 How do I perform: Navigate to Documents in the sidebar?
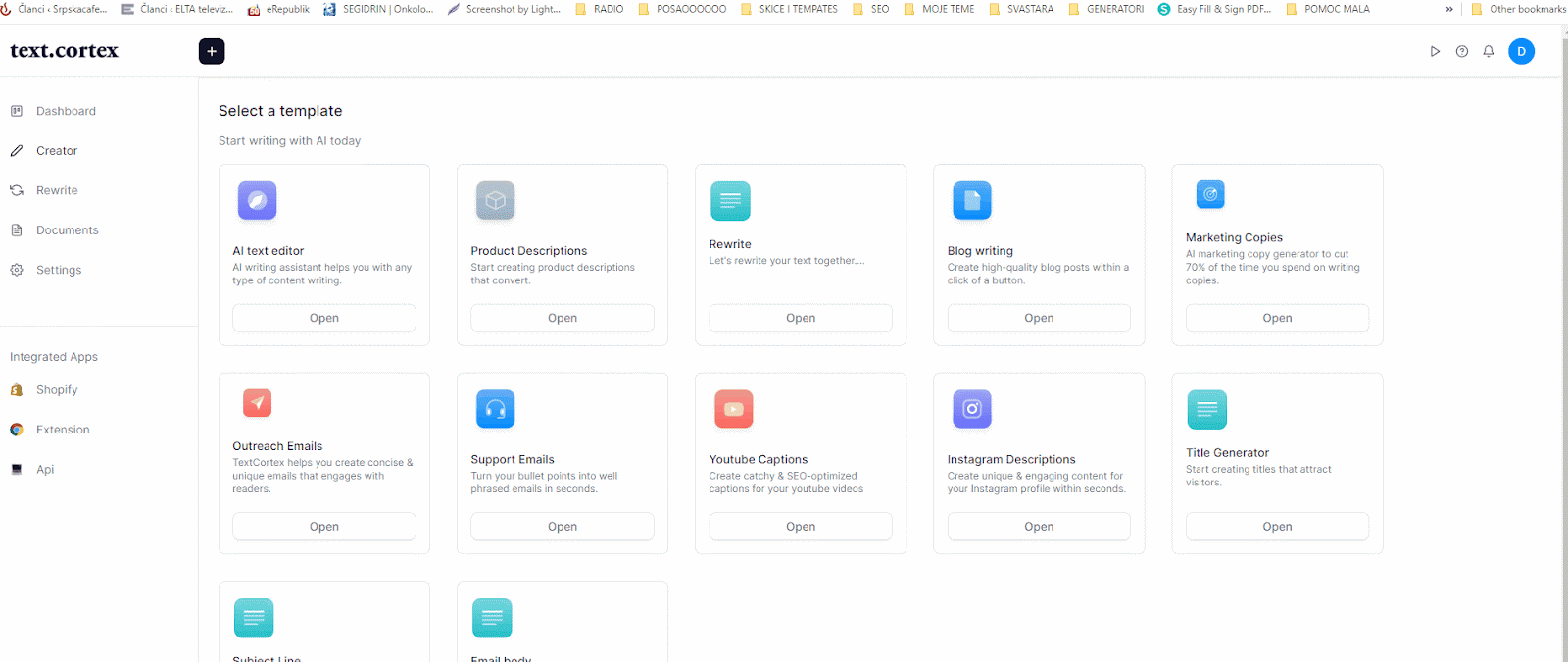67,230
